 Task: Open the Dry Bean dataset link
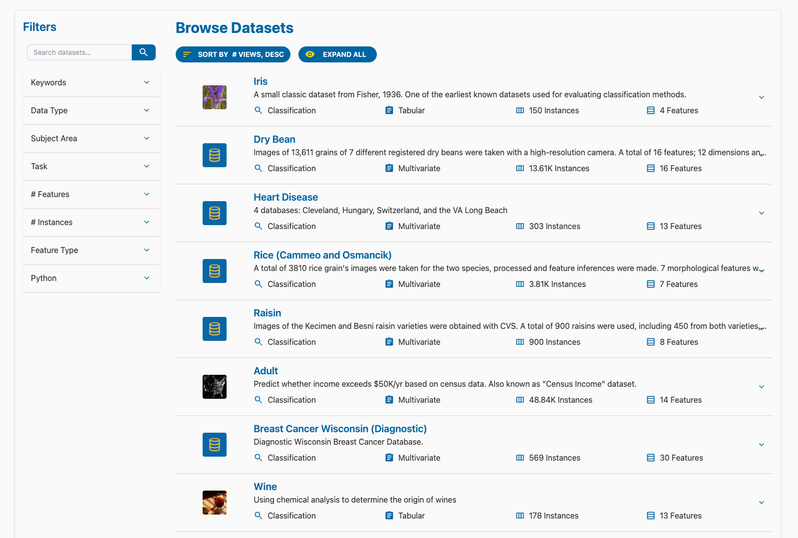coord(274,139)
